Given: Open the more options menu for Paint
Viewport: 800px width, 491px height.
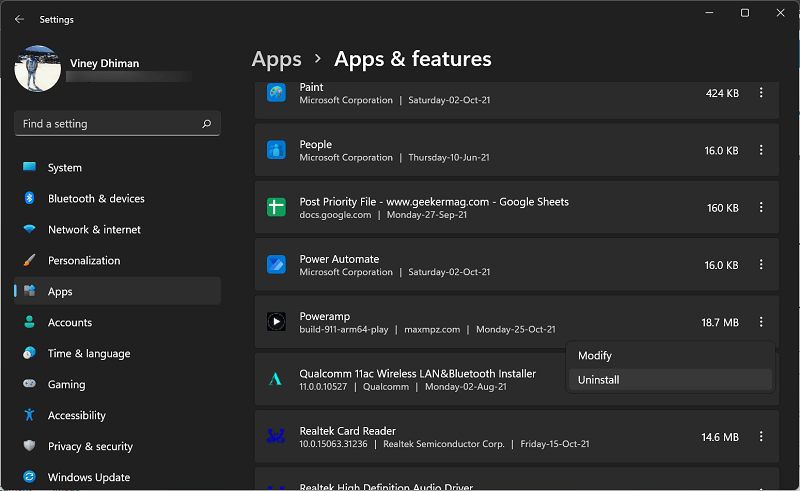Looking at the screenshot, I should (761, 93).
